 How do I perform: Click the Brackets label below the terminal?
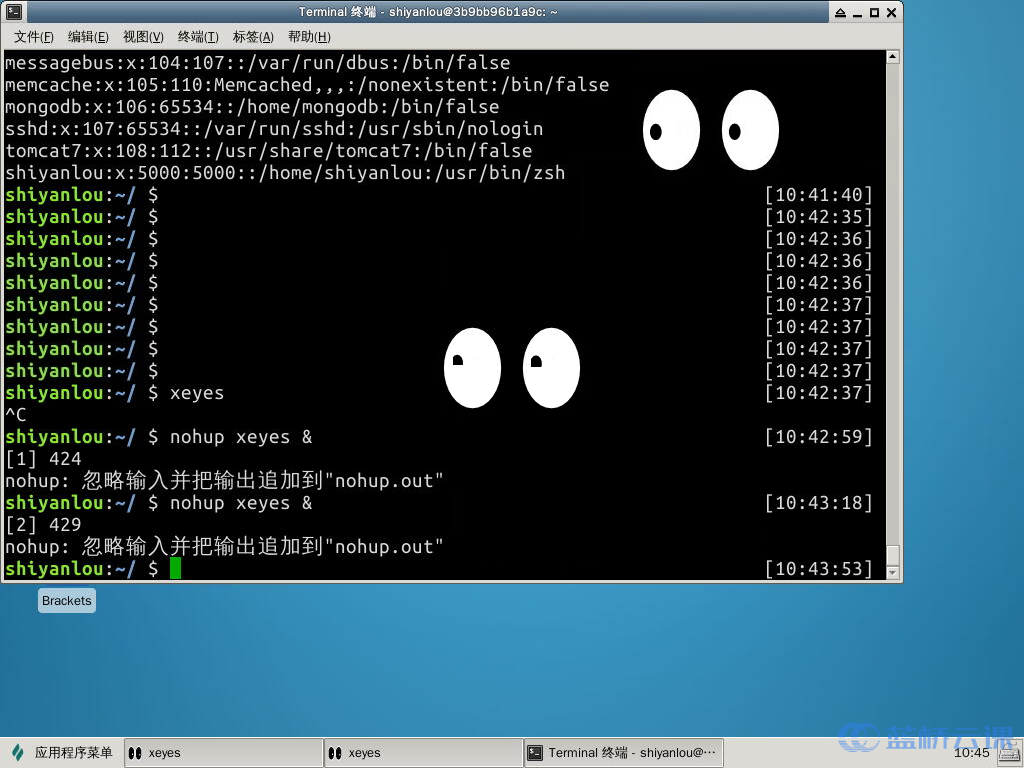[x=66, y=600]
